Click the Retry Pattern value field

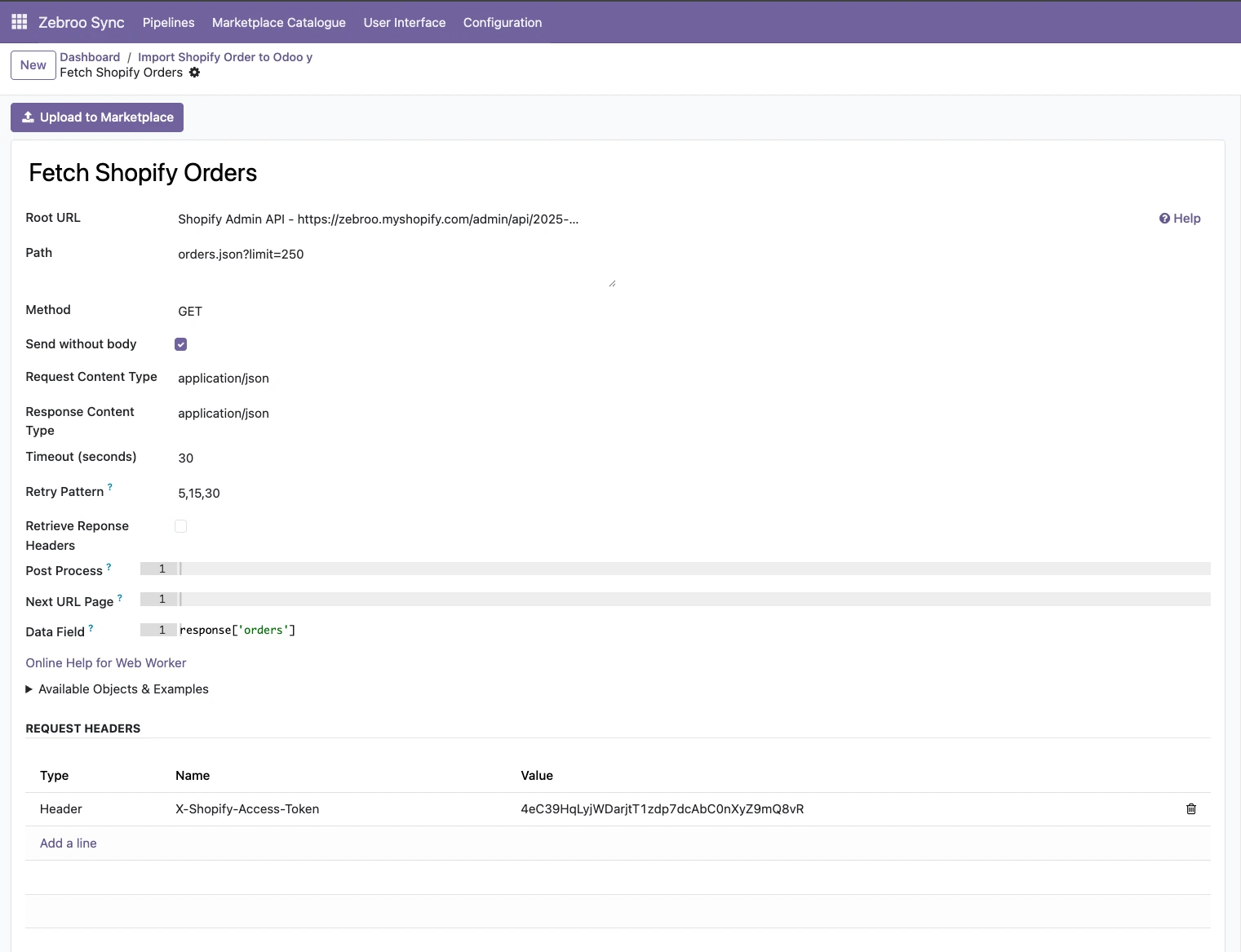[x=396, y=493]
